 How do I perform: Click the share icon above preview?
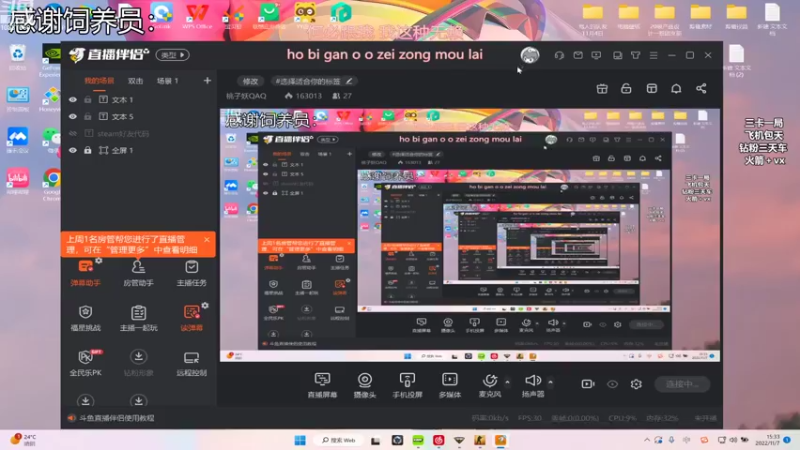point(701,89)
